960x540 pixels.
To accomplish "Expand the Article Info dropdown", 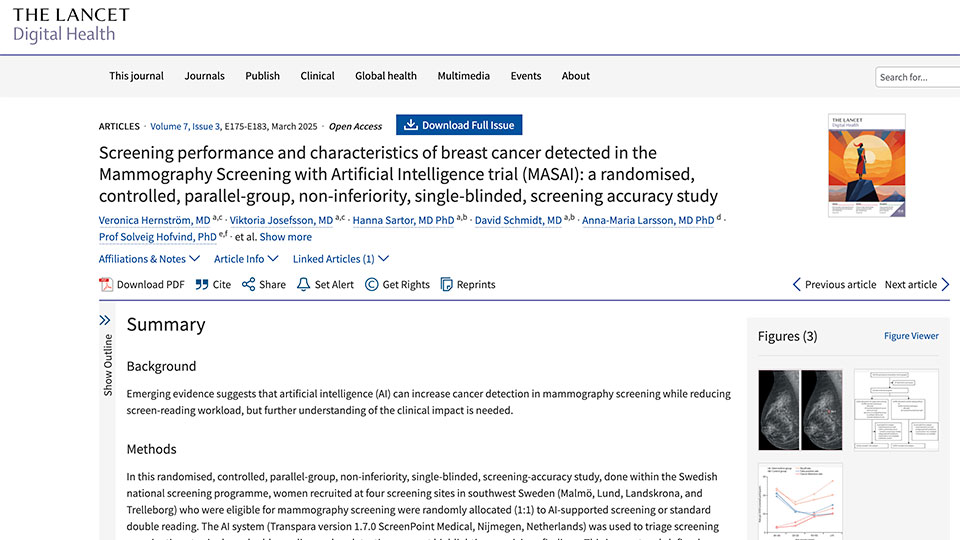I will pos(246,259).
